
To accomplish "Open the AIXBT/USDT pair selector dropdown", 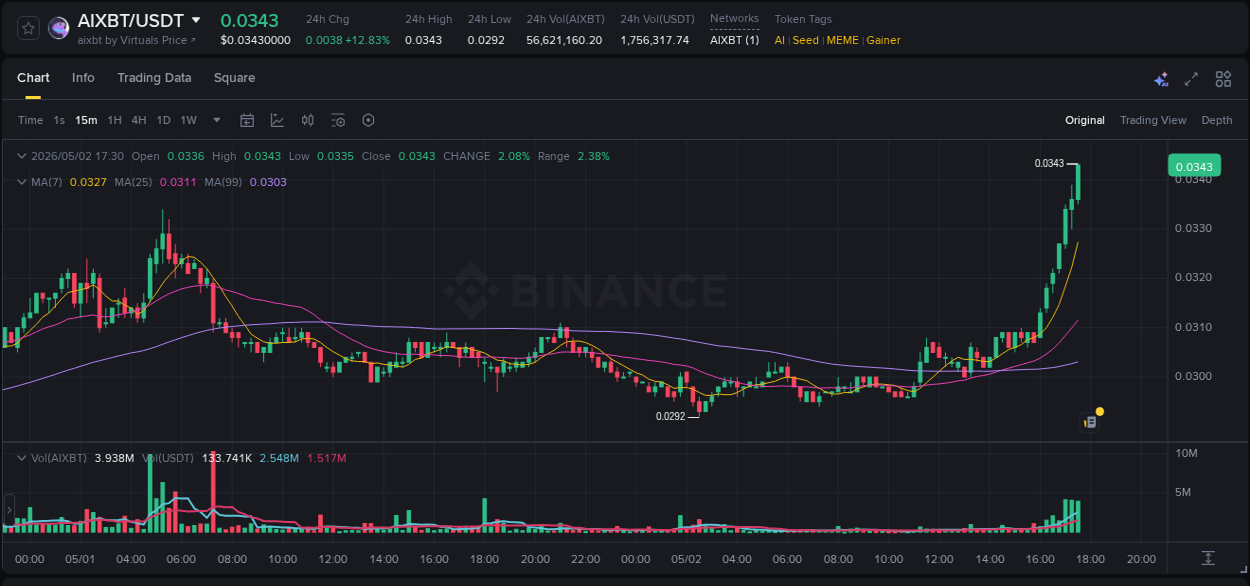I will tap(196, 20).
